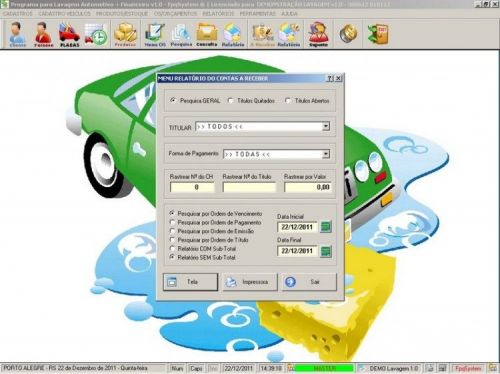Click the Caps indicator in status bar
The height and width of the screenshot is (374, 500).
196,368
